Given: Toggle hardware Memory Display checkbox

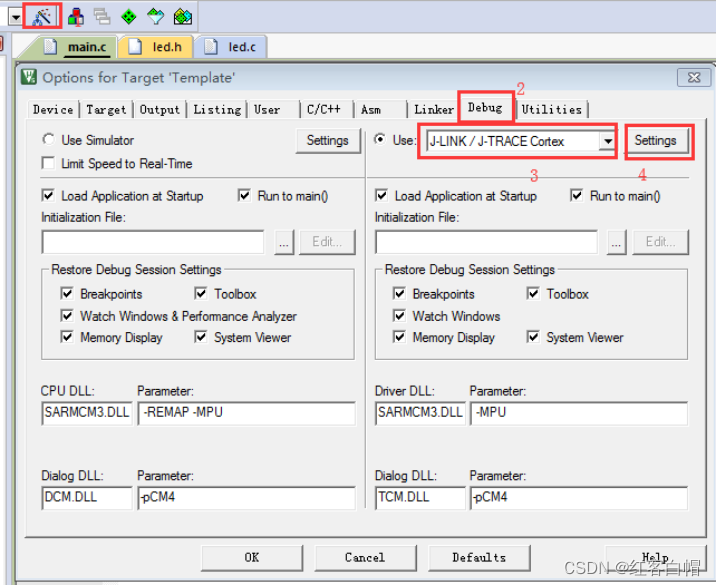Looking at the screenshot, I should pyautogui.click(x=400, y=337).
